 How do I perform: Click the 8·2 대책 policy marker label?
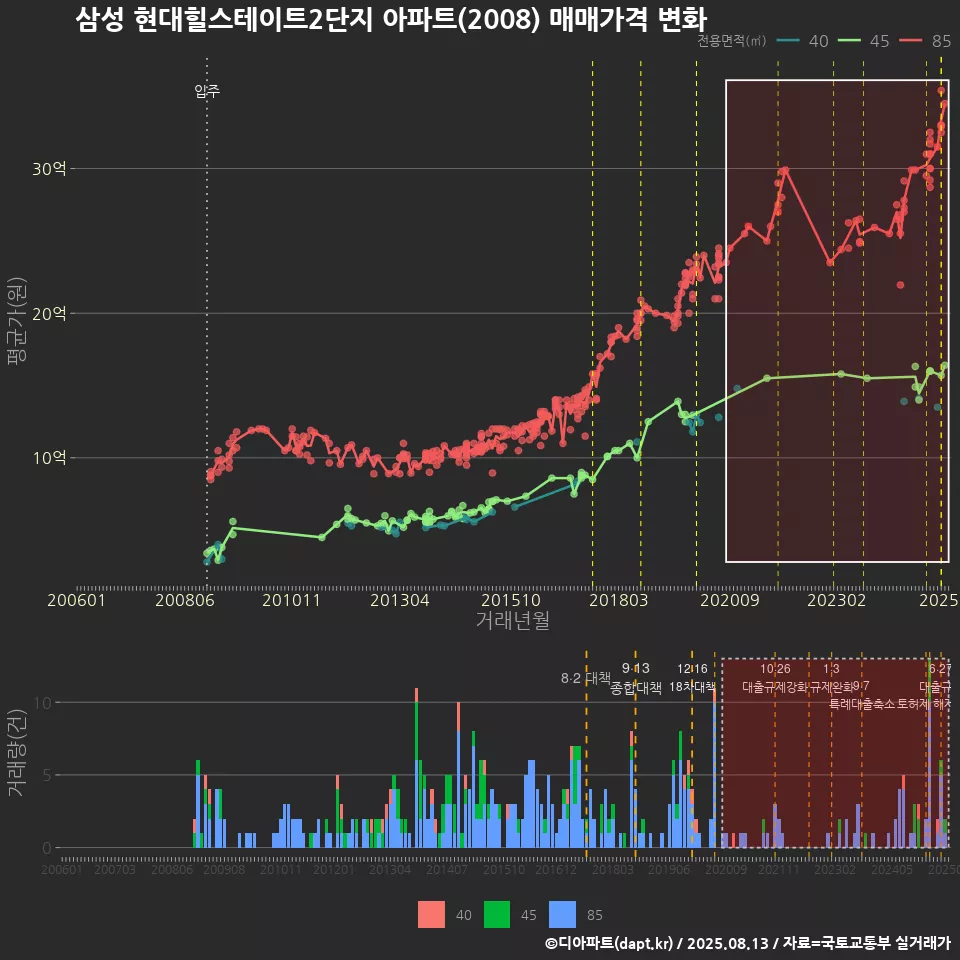586,678
